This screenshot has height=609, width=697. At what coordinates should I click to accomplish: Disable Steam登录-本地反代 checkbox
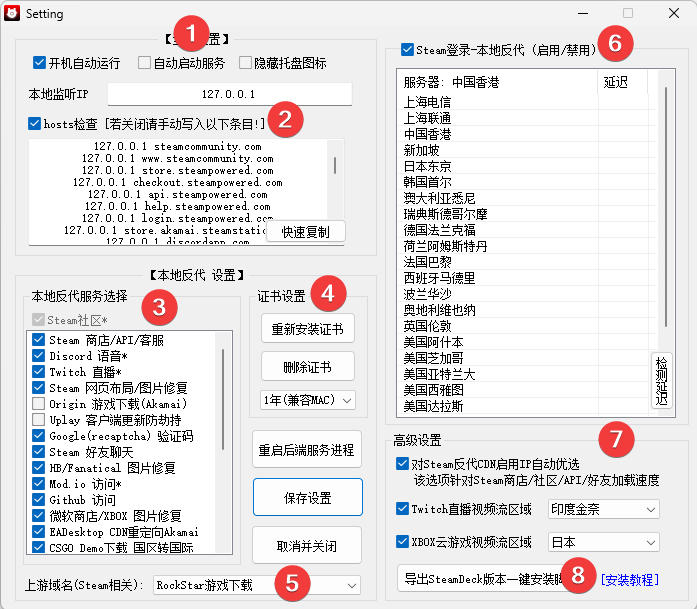coord(407,49)
